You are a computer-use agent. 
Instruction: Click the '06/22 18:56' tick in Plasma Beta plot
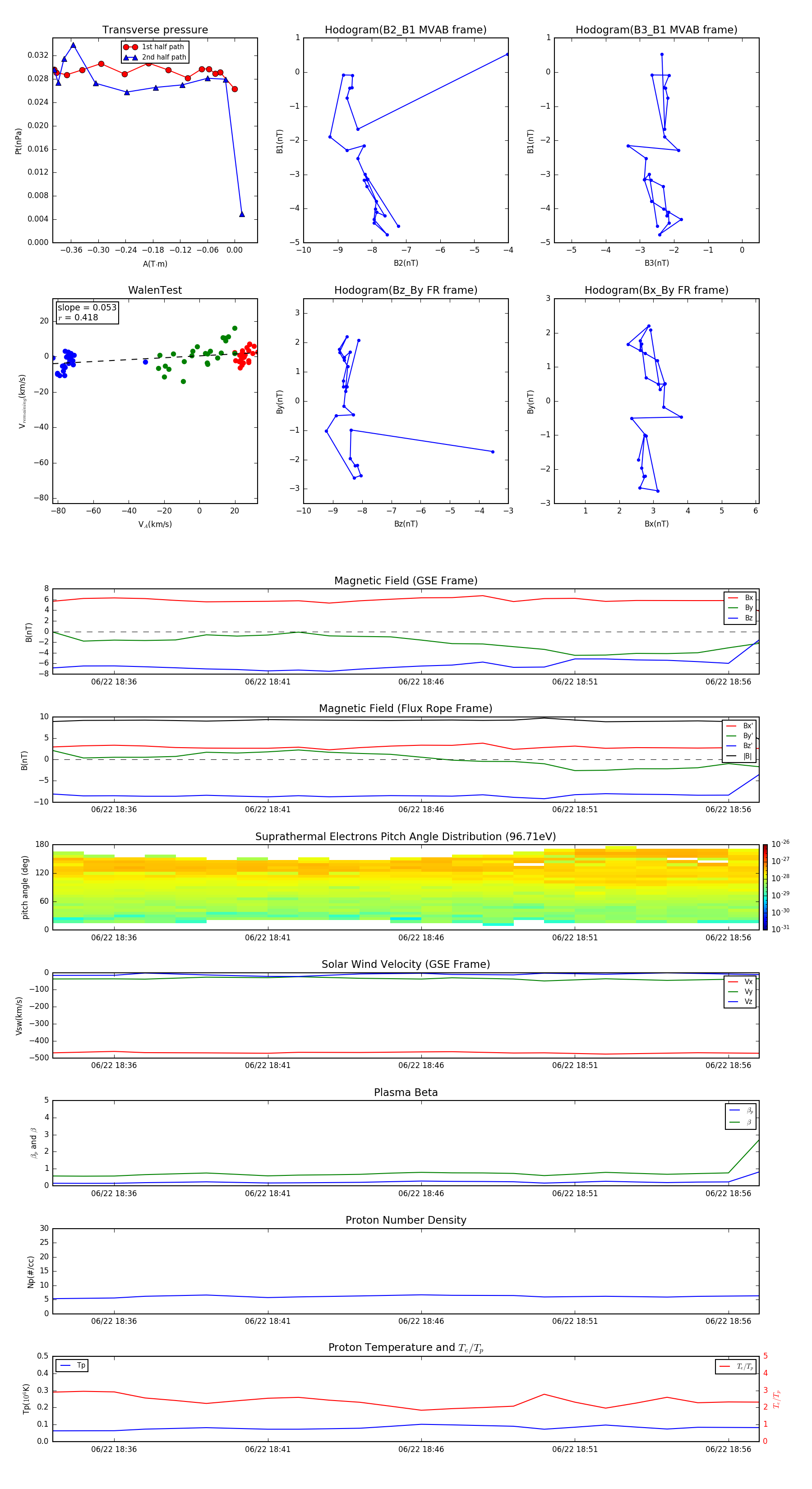[728, 1193]
